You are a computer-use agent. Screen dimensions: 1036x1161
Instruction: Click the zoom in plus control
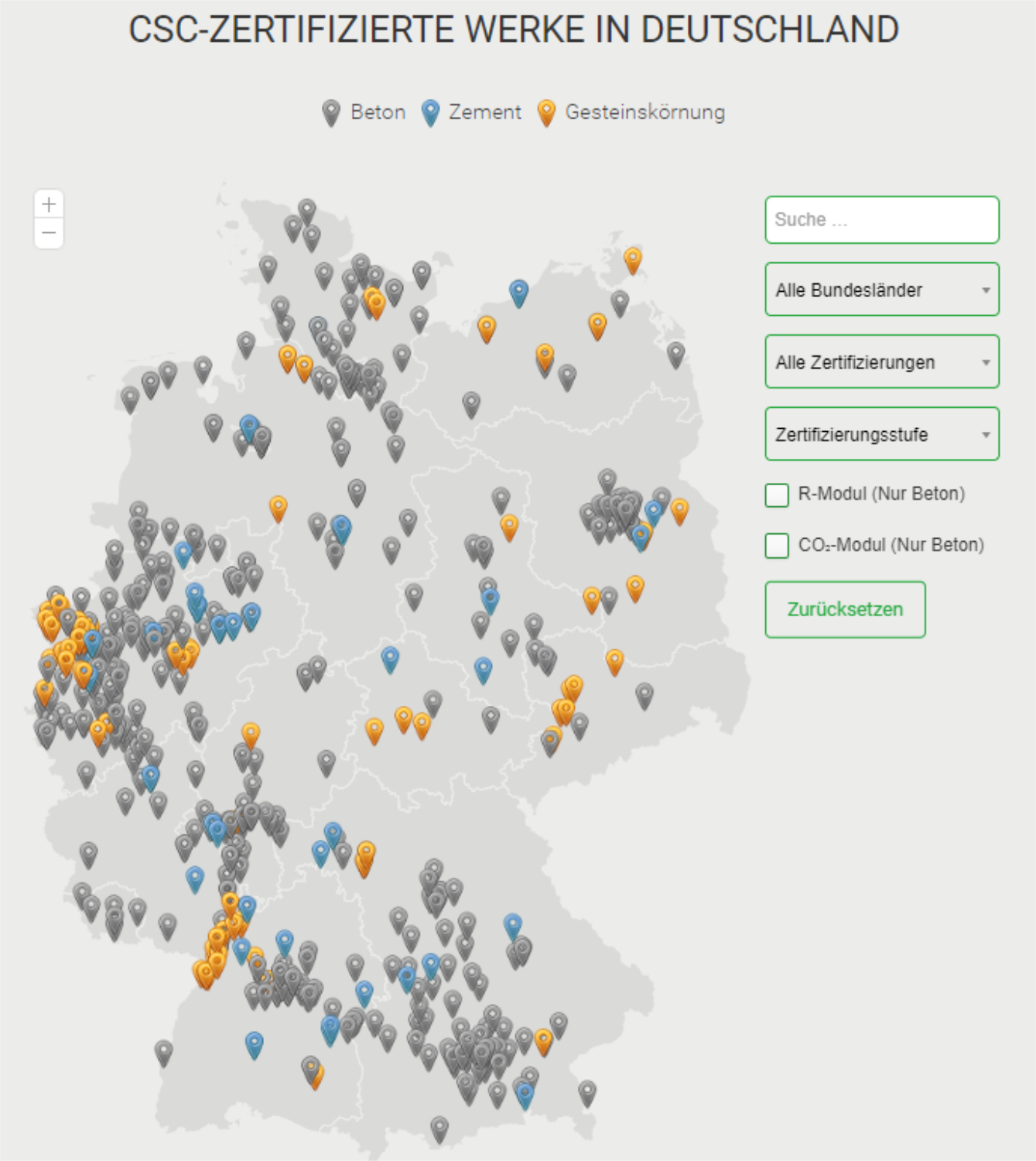click(49, 205)
